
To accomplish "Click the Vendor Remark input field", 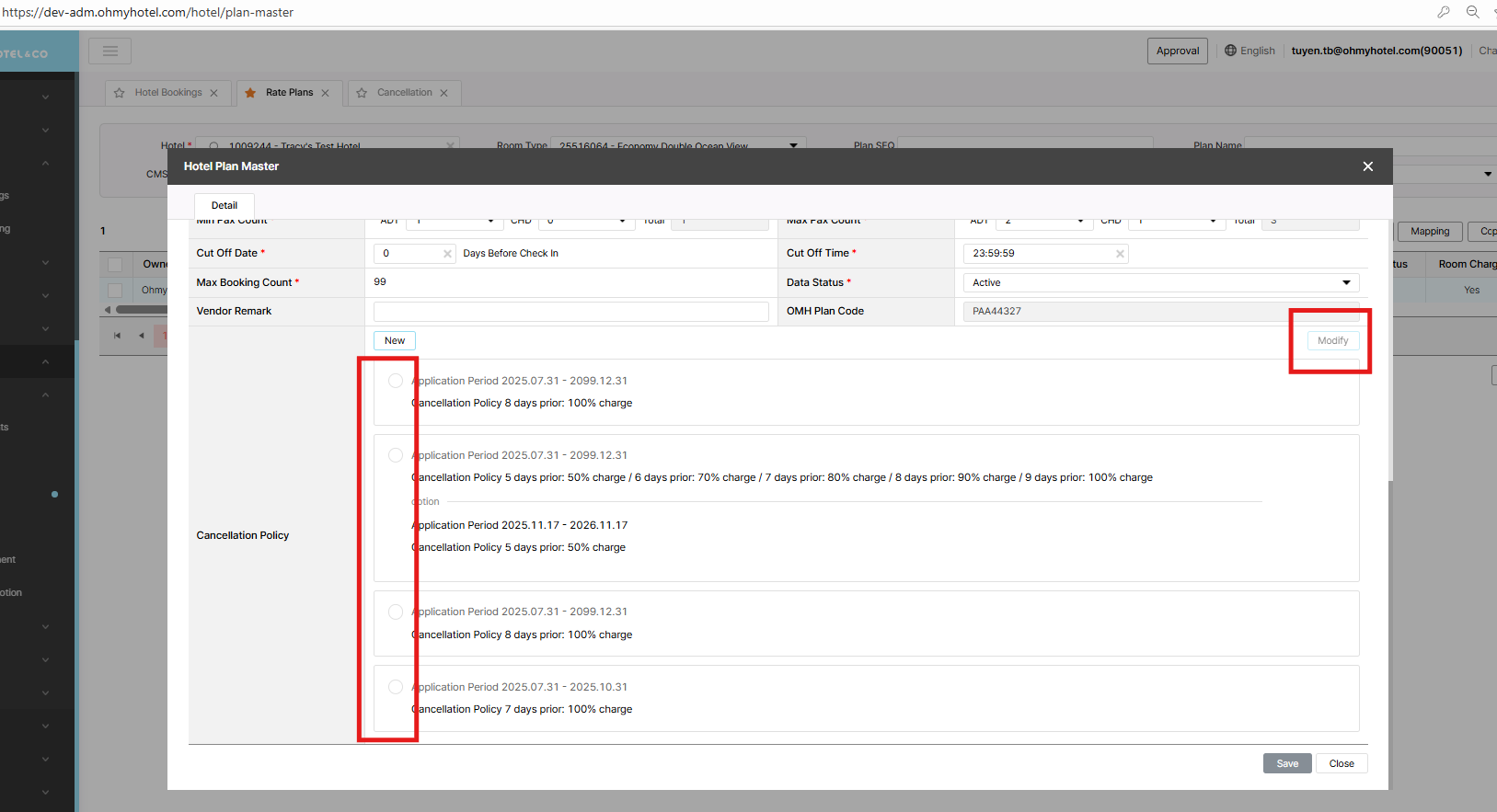I will pos(570,312).
